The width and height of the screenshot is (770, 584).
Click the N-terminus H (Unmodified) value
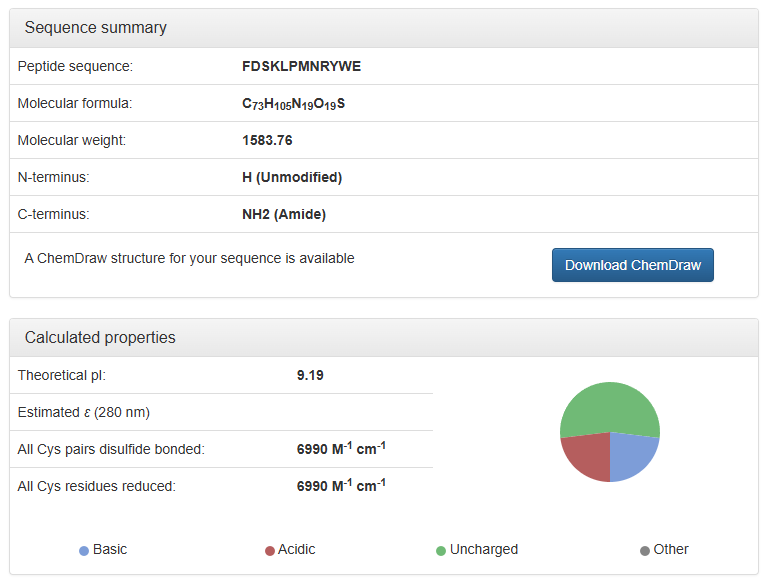(292, 177)
